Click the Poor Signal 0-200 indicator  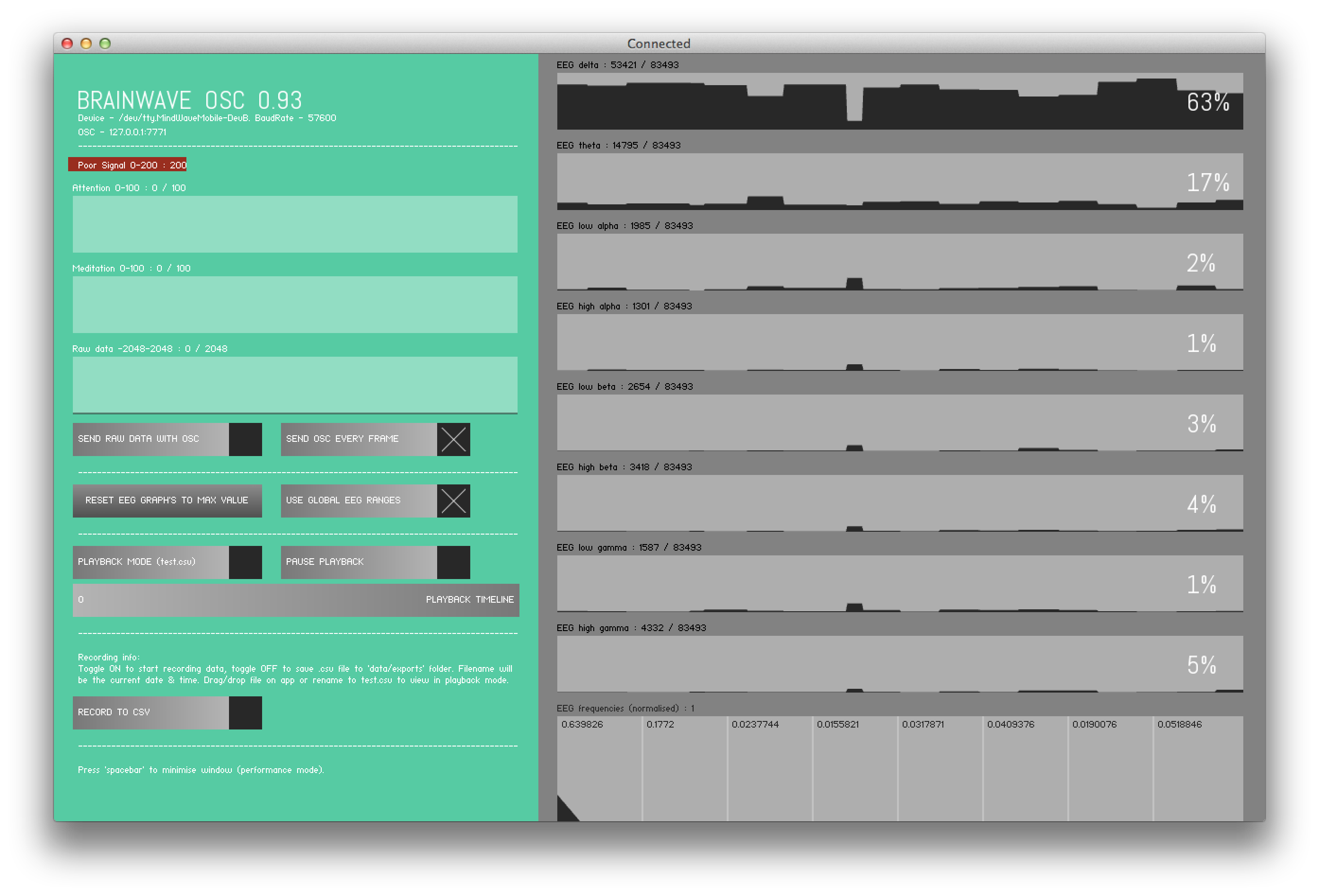coord(127,165)
